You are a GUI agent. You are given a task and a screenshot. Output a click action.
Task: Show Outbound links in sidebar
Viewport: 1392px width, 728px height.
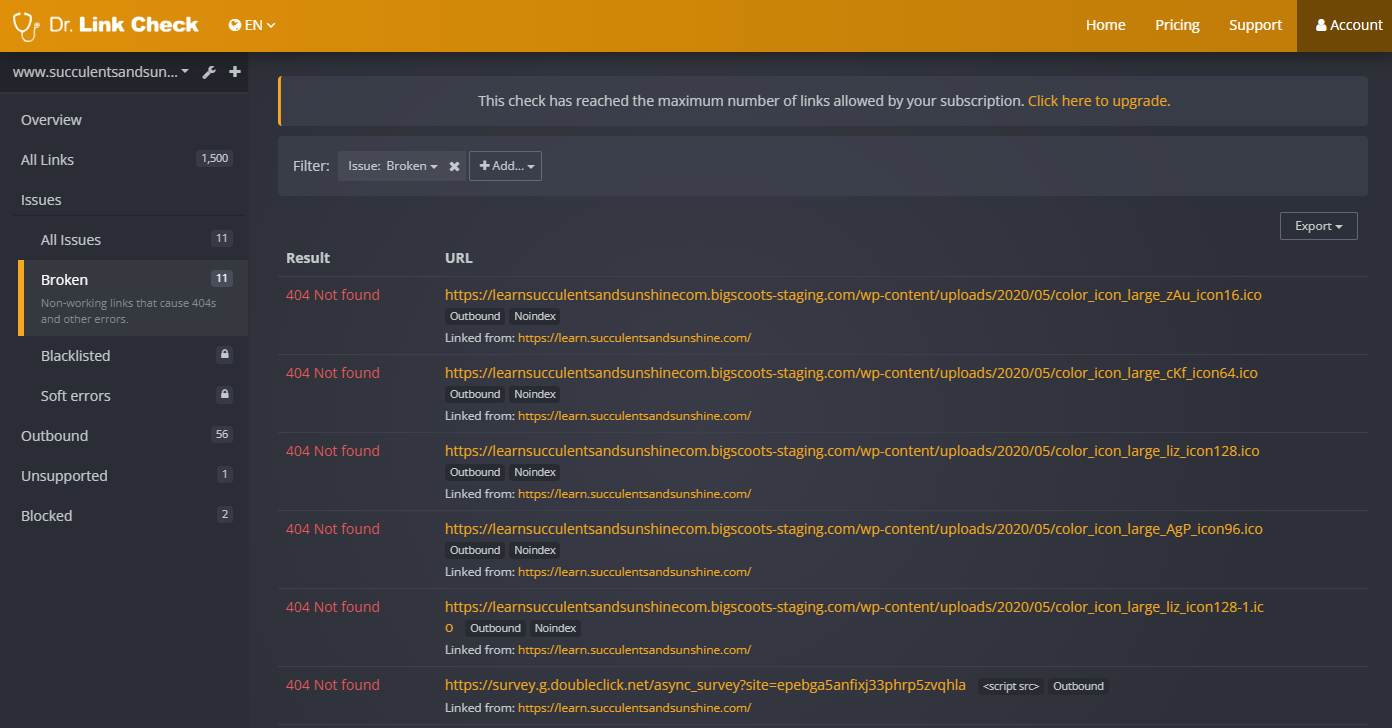pos(54,436)
